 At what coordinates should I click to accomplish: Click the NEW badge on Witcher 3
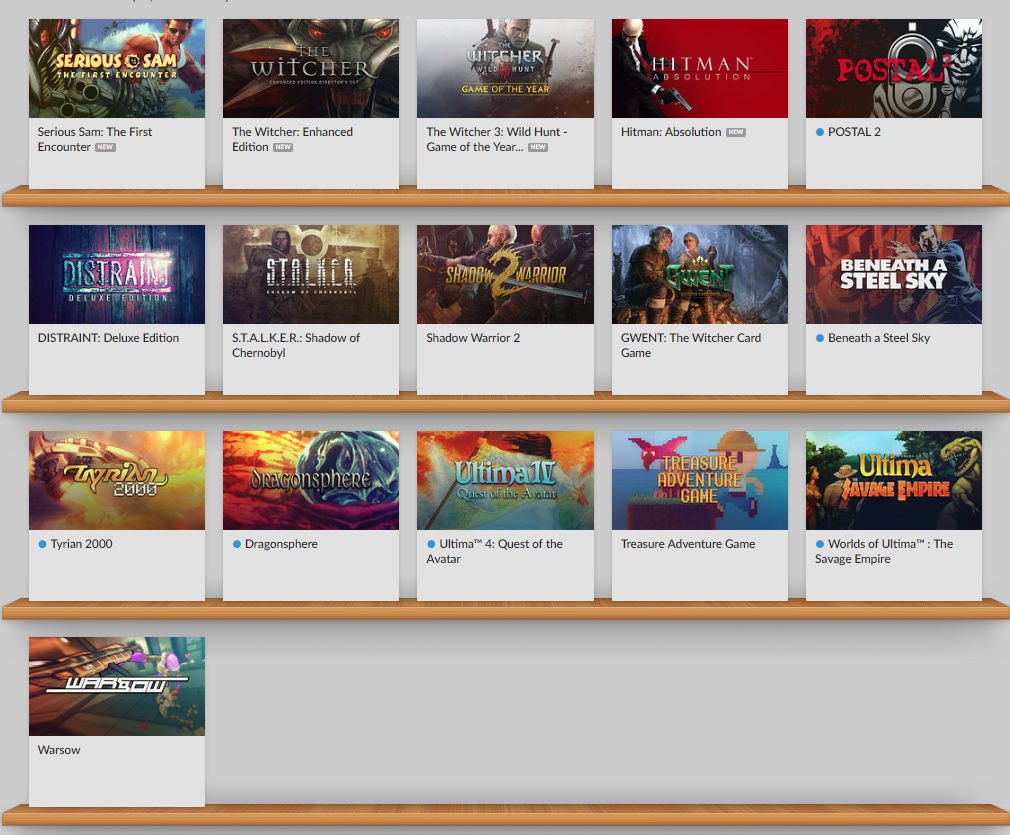[538, 148]
